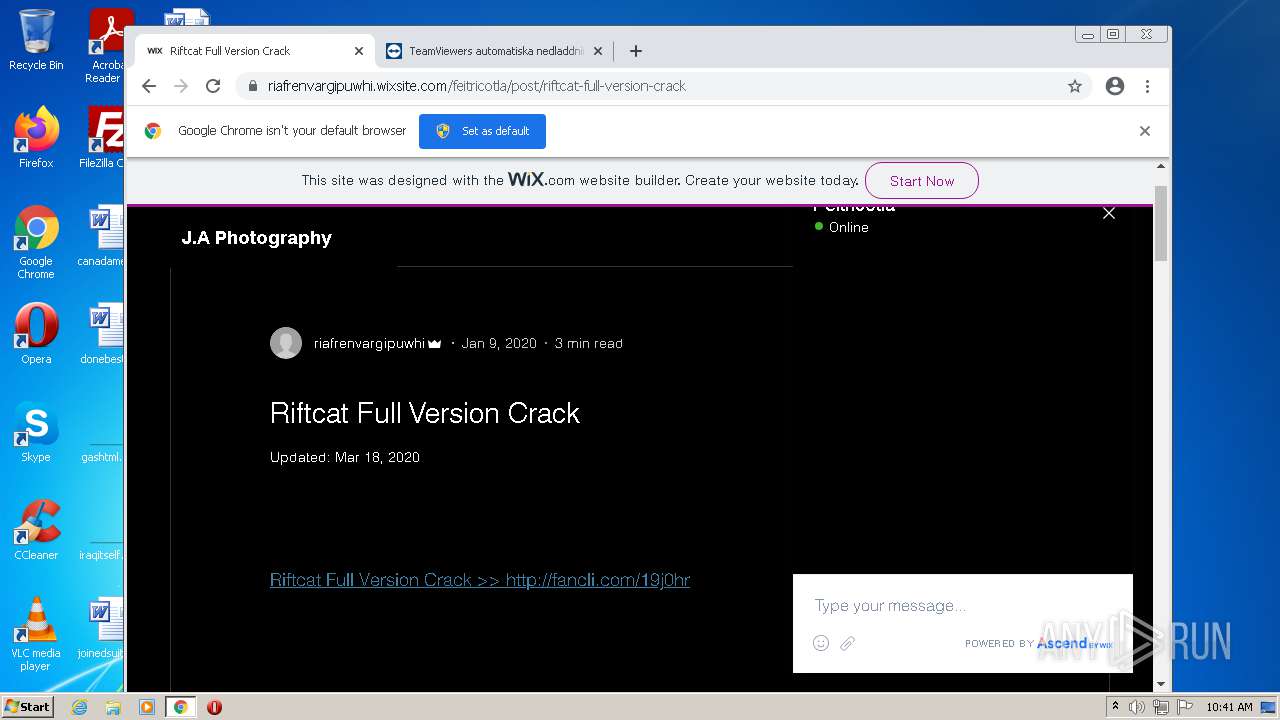The width and height of the screenshot is (1280, 720).
Task: Open the Riftcat Full Version Crack fancli link
Action: [480, 580]
